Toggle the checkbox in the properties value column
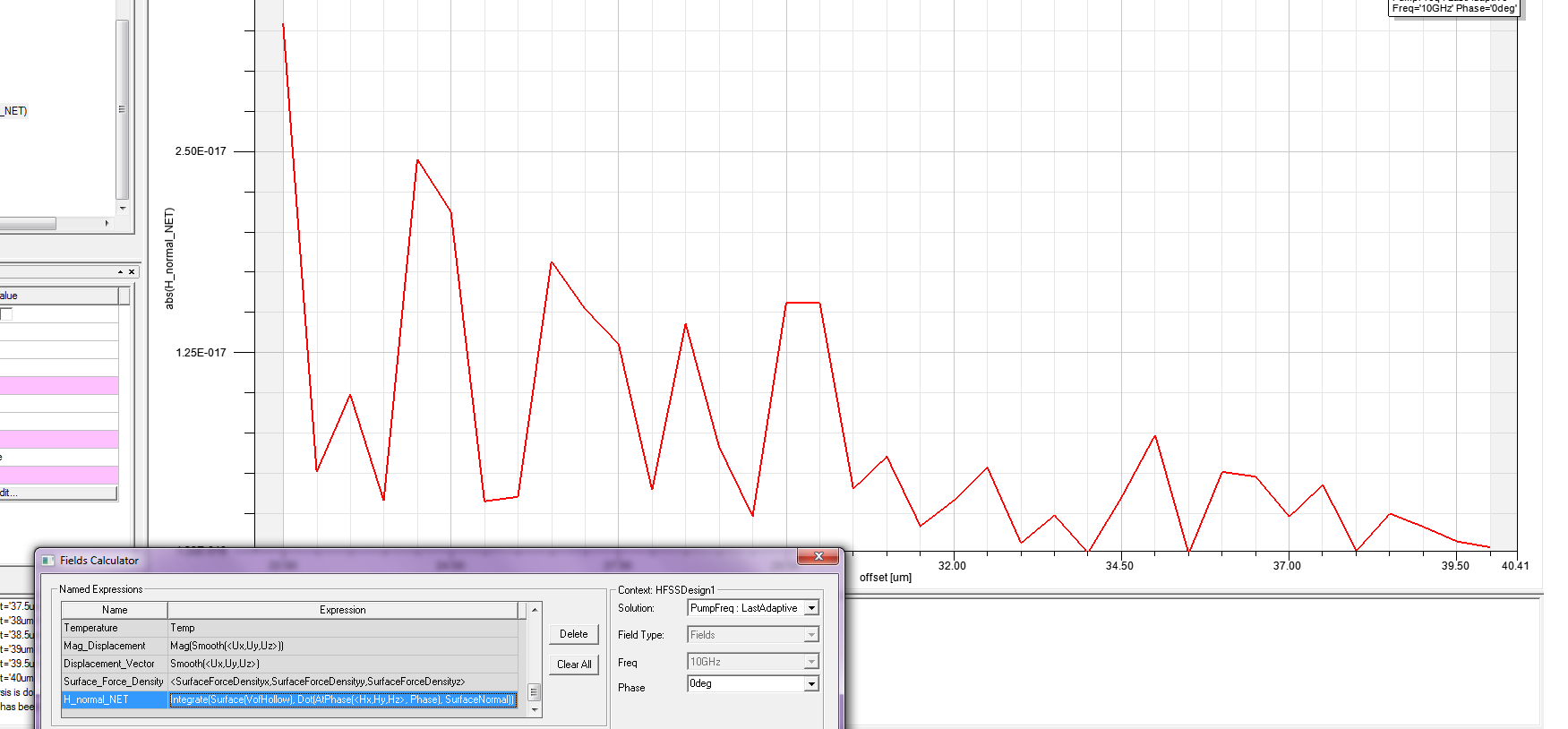 point(6,314)
